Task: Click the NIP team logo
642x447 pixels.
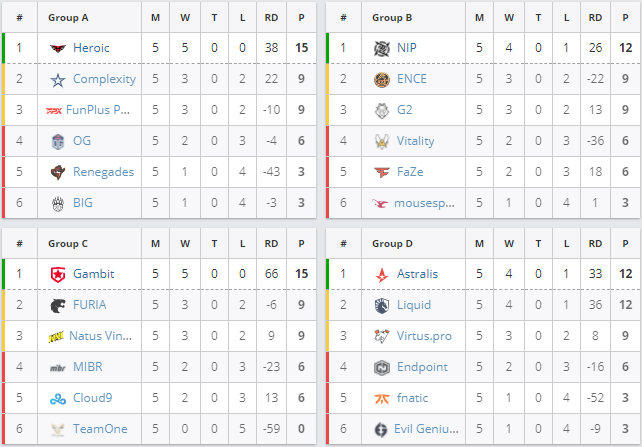Action: (382, 49)
